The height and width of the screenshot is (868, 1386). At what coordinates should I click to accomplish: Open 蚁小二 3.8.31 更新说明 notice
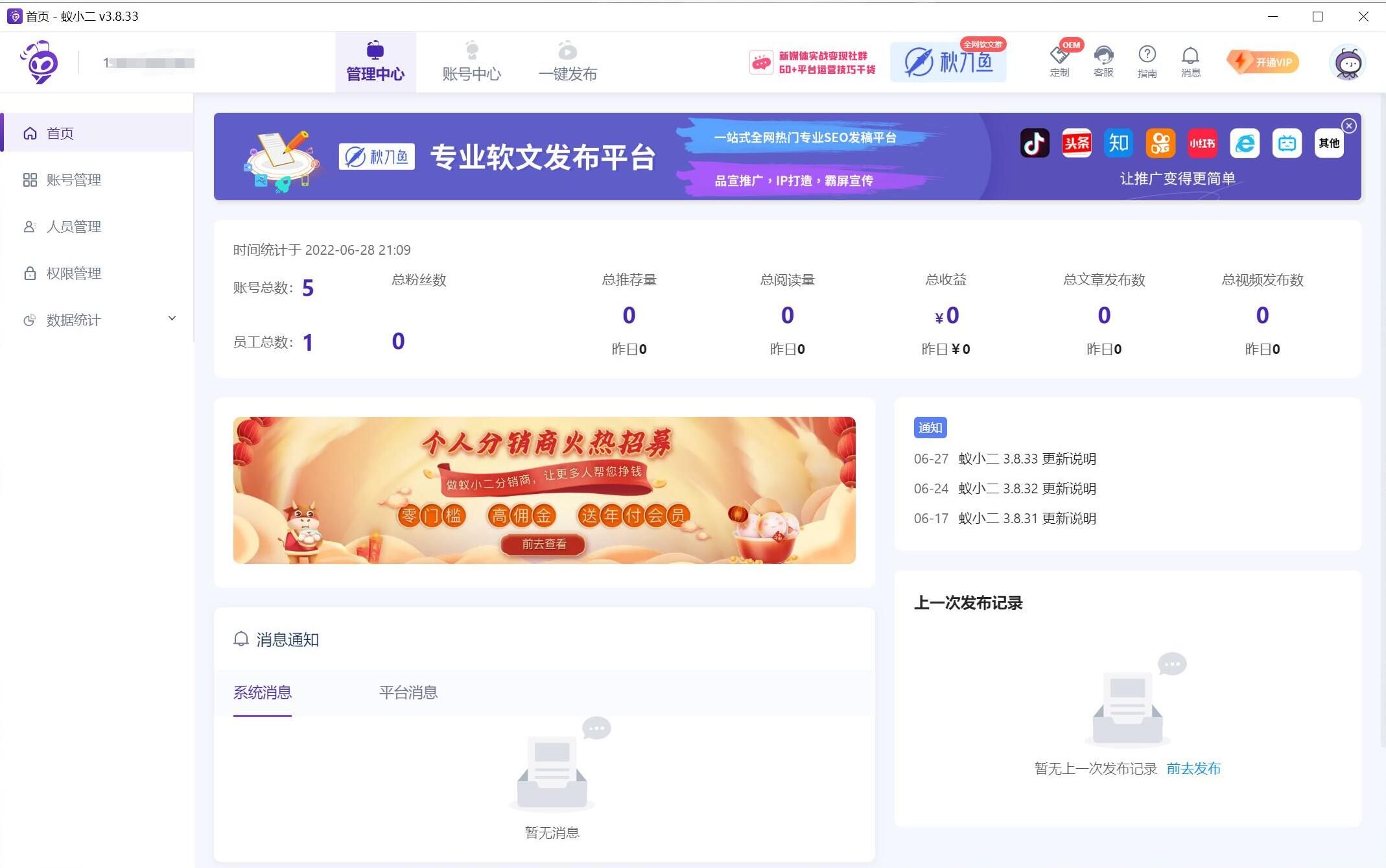point(1027,519)
